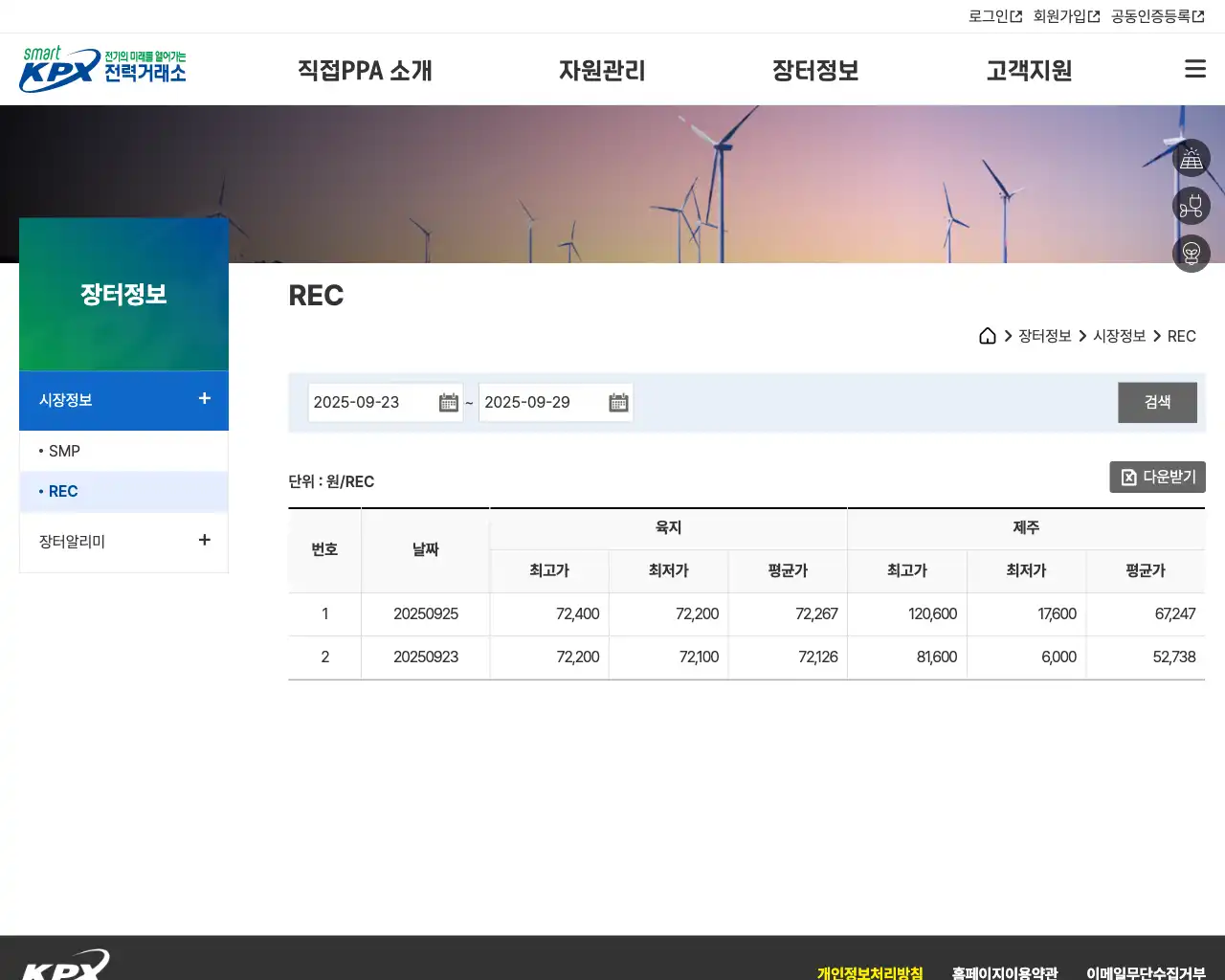This screenshot has height=980, width=1225.
Task: Click the lightbulb quick-access icon
Action: click(1192, 254)
